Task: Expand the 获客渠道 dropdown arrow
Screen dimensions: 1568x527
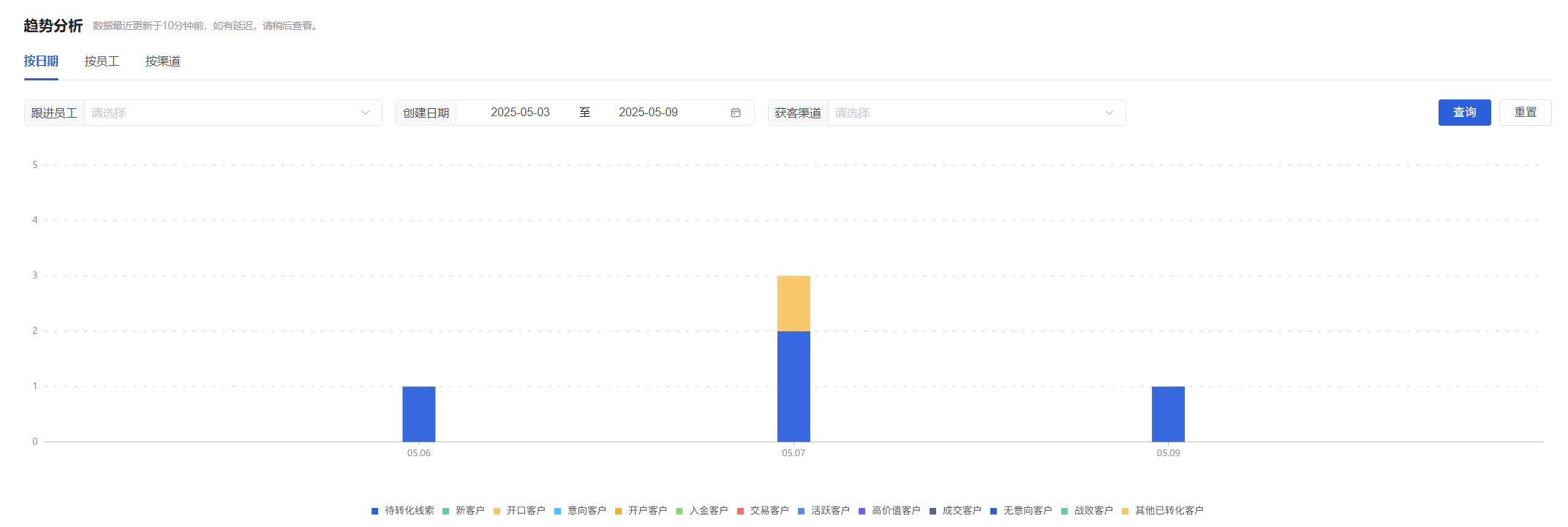Action: point(1109,113)
